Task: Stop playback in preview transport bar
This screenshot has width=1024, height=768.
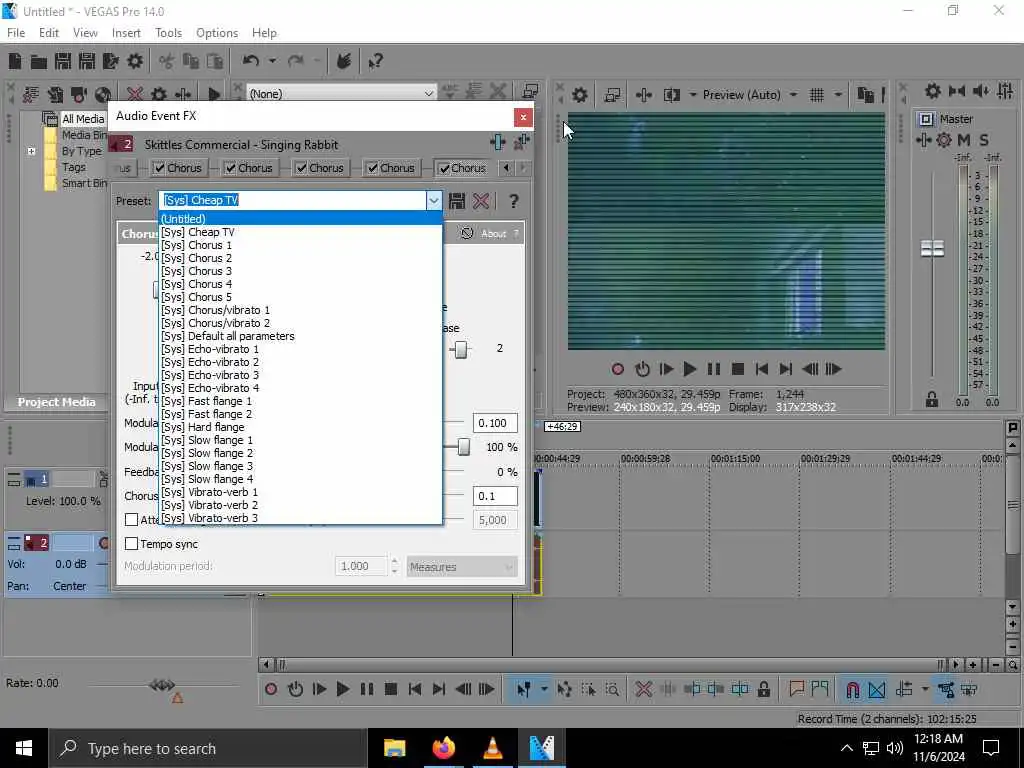Action: [737, 370]
